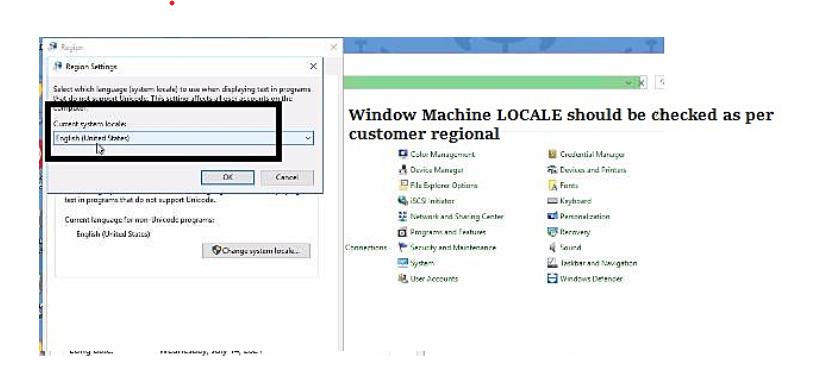Open the Devices and Printers icon
Image resolution: width=822 pixels, height=385 pixels.
click(552, 170)
